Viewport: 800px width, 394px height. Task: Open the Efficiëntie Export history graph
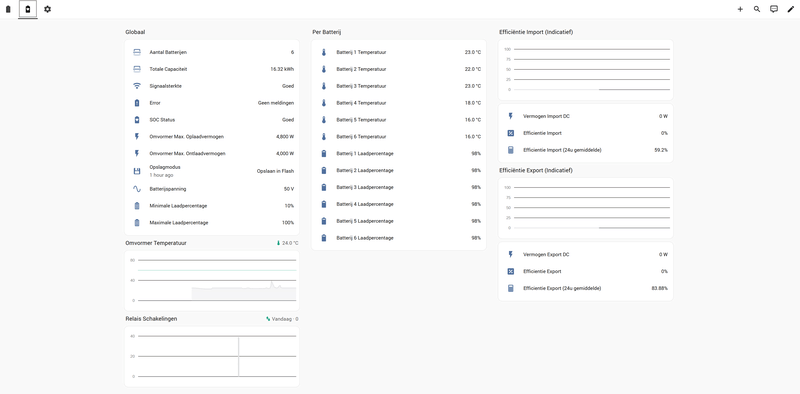pyautogui.click(x=586, y=208)
